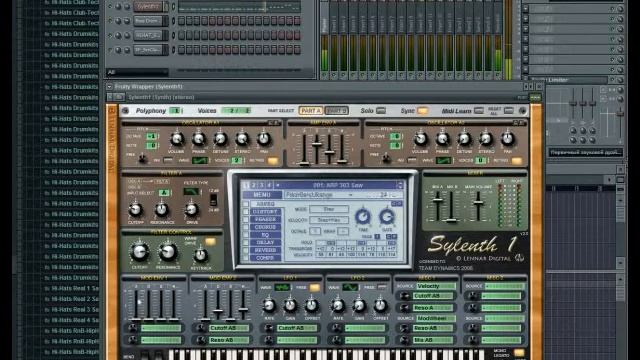Image resolution: width=640 pixels, height=360 pixels.
Task: Toggle Midi Learn button
Action: click(x=479, y=111)
